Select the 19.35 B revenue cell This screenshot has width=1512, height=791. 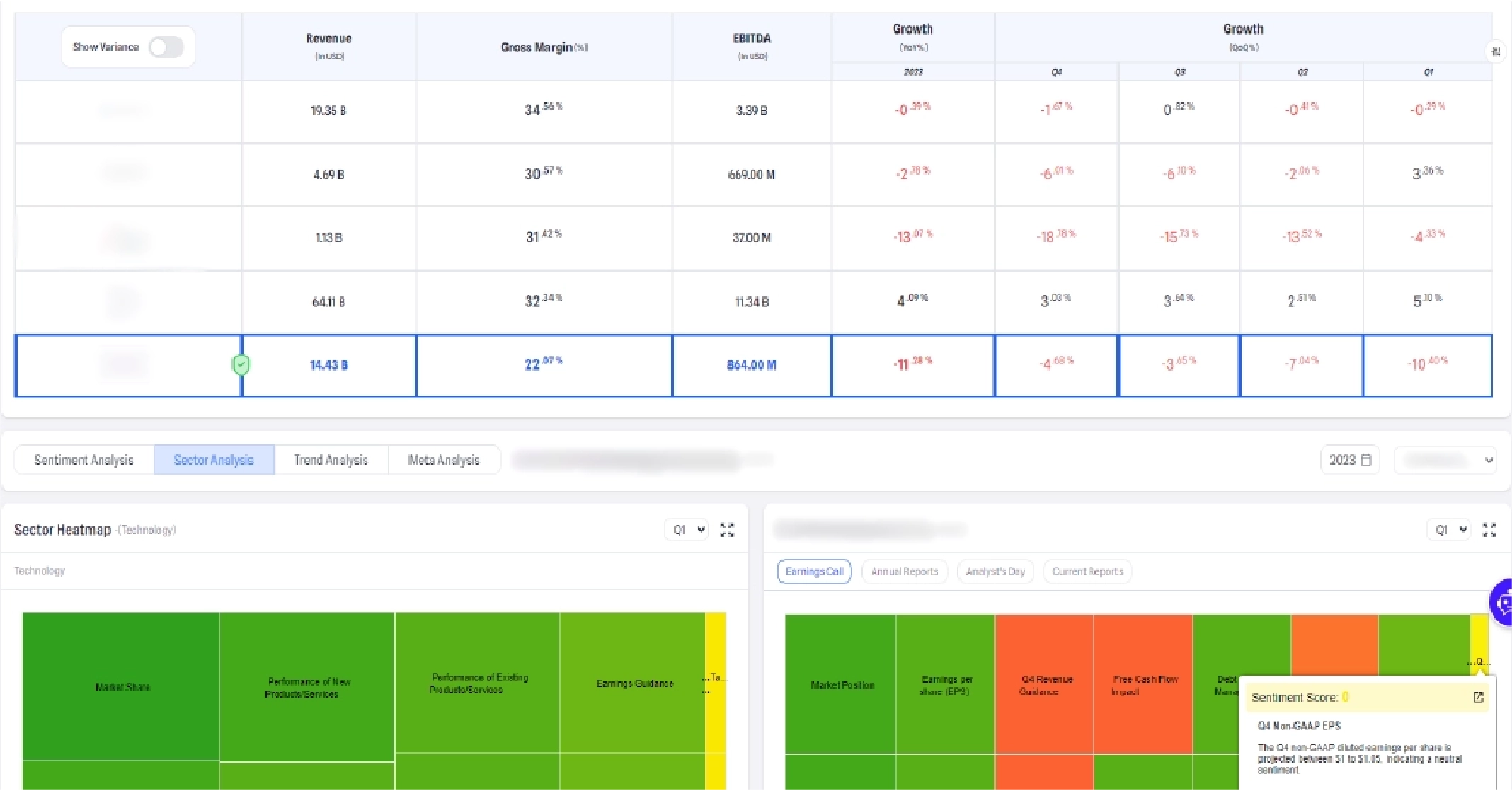329,111
